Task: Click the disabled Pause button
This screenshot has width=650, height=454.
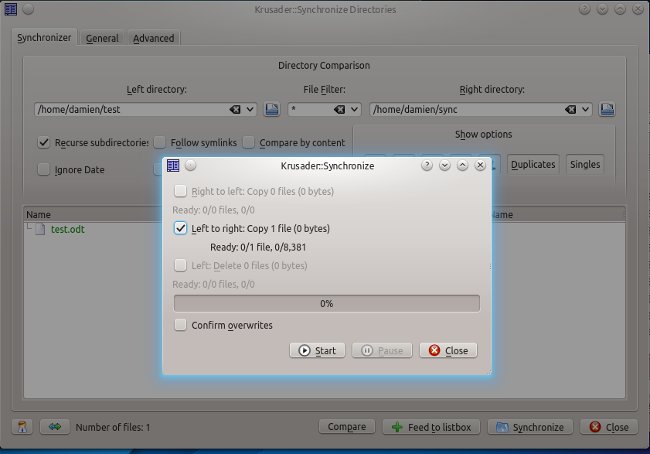Action: click(x=382, y=350)
